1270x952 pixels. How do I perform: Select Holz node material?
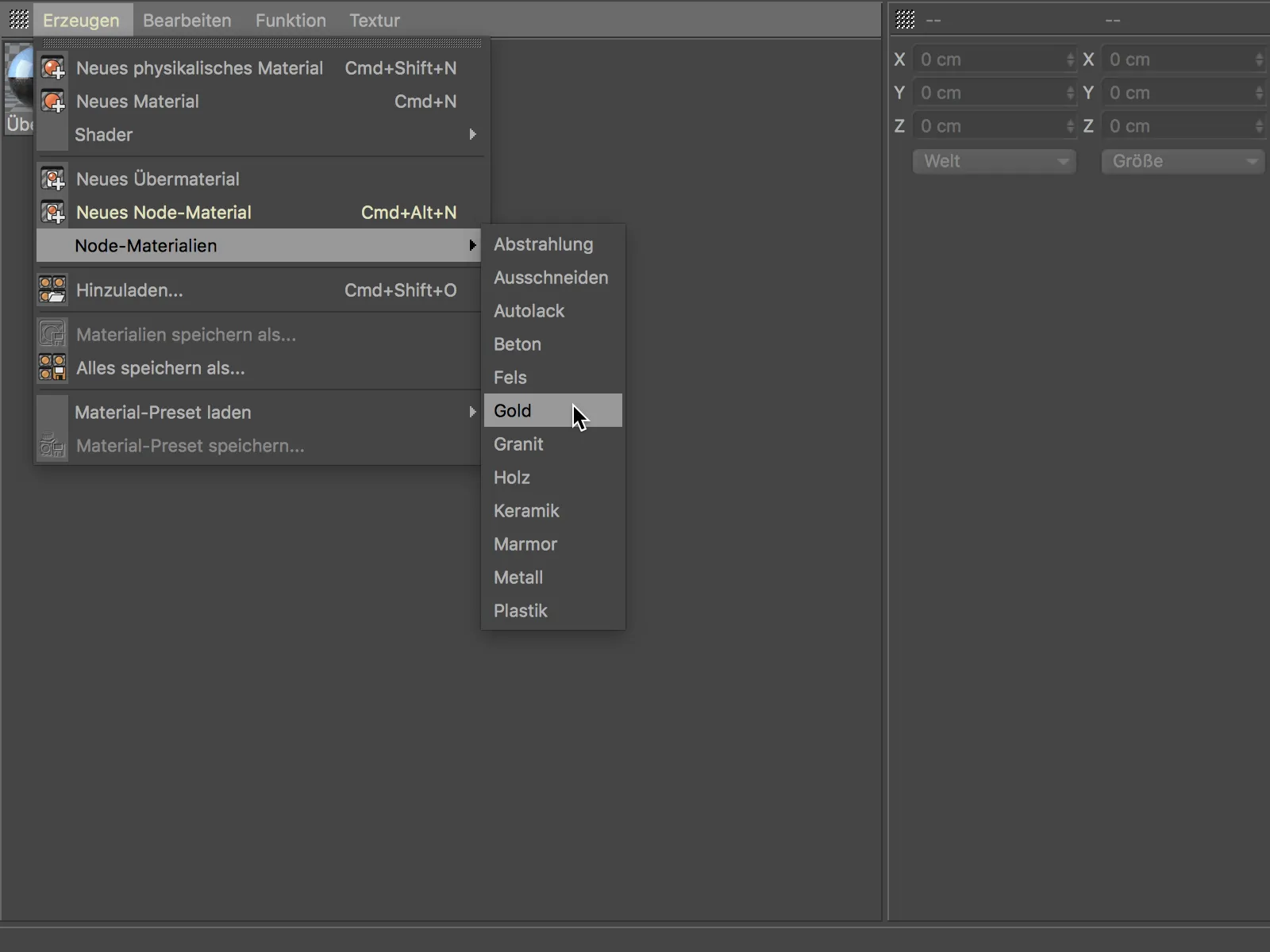(553, 478)
